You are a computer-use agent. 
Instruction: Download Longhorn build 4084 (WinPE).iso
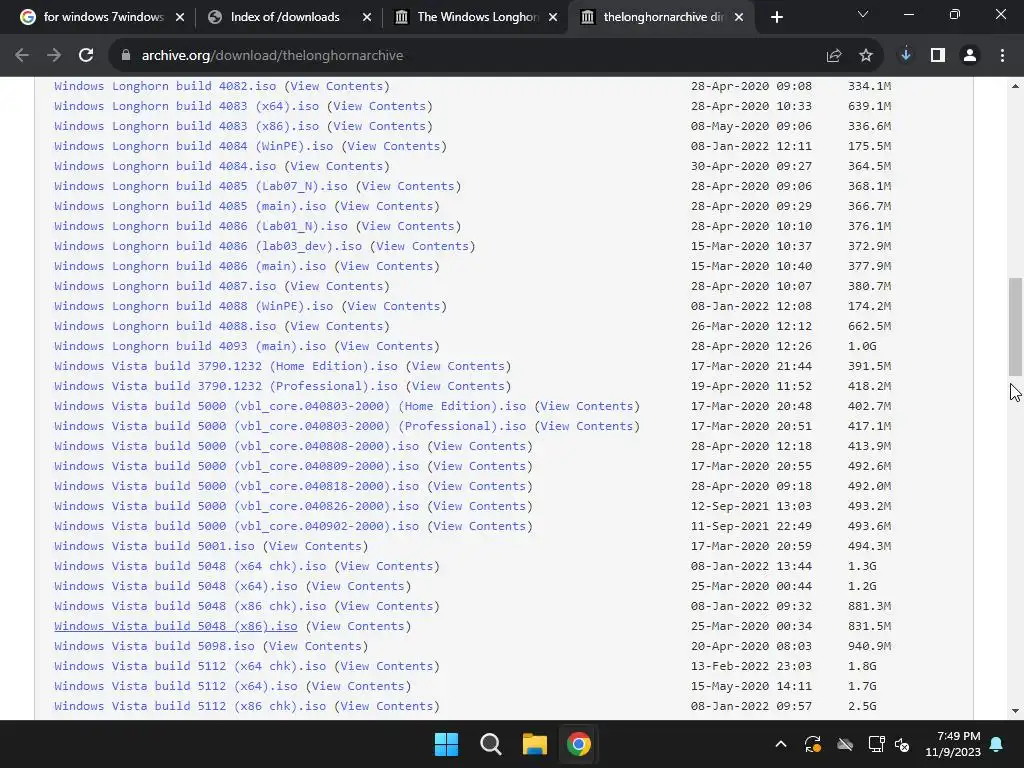[x=194, y=146]
